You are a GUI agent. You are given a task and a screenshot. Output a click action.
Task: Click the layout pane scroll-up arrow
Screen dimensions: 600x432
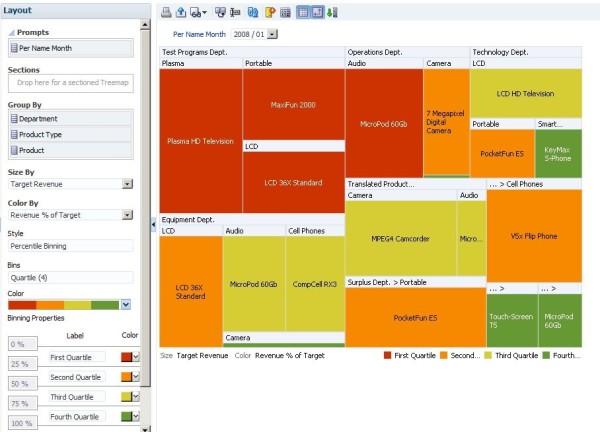coord(145,25)
